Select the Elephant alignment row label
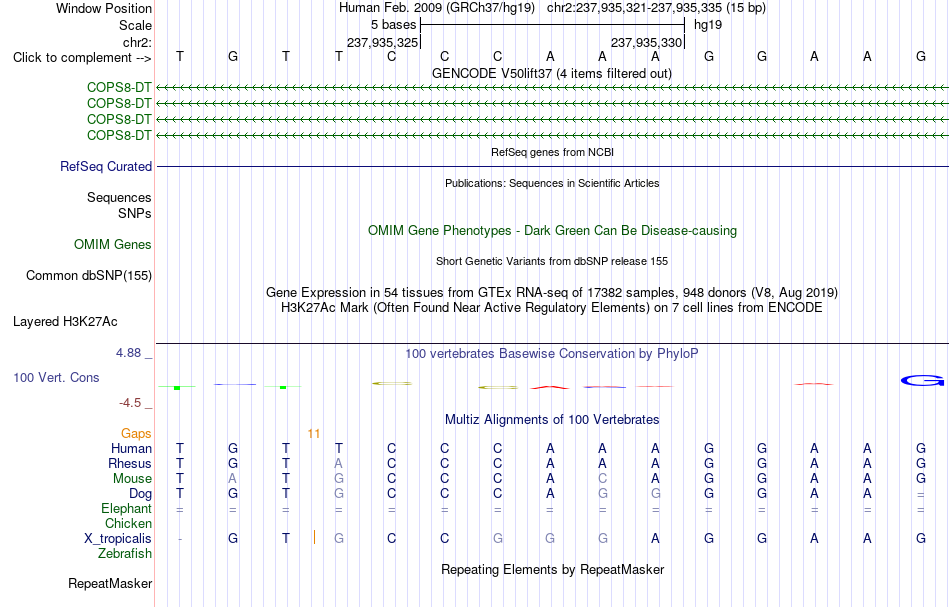 pyautogui.click(x=126, y=508)
